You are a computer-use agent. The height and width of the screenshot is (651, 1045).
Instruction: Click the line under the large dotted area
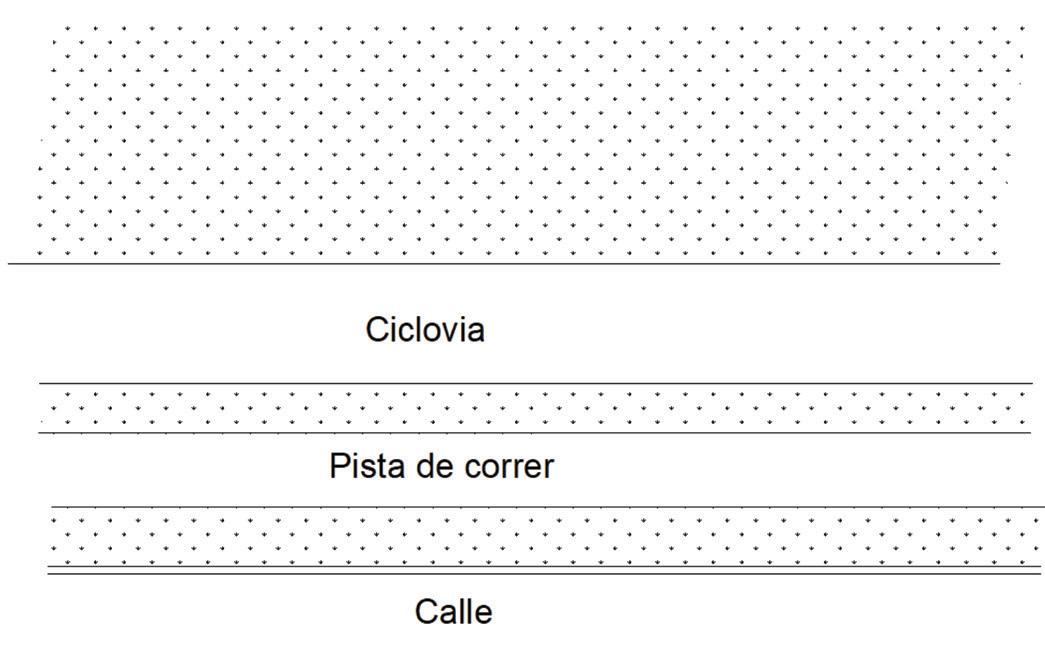tap(500, 263)
